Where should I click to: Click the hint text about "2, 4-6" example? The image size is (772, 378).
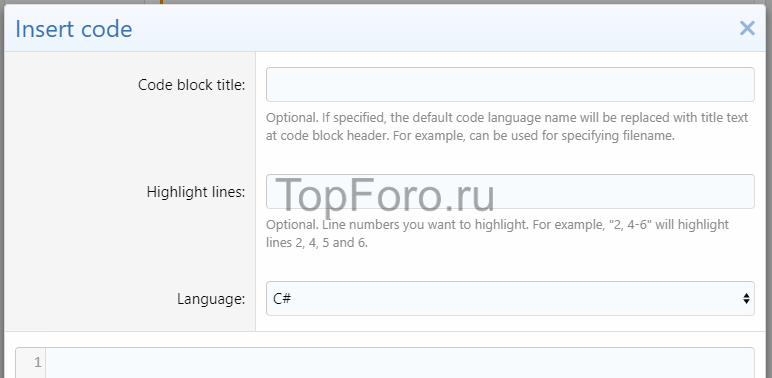click(497, 233)
